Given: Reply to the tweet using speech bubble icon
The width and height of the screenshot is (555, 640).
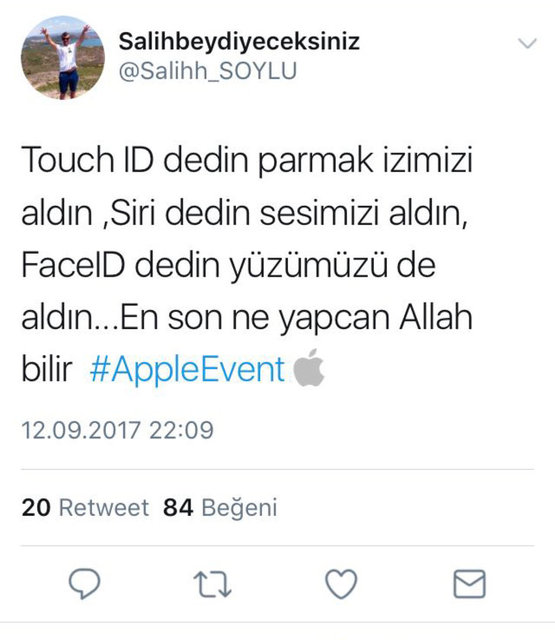Looking at the screenshot, I should click(x=84, y=584).
